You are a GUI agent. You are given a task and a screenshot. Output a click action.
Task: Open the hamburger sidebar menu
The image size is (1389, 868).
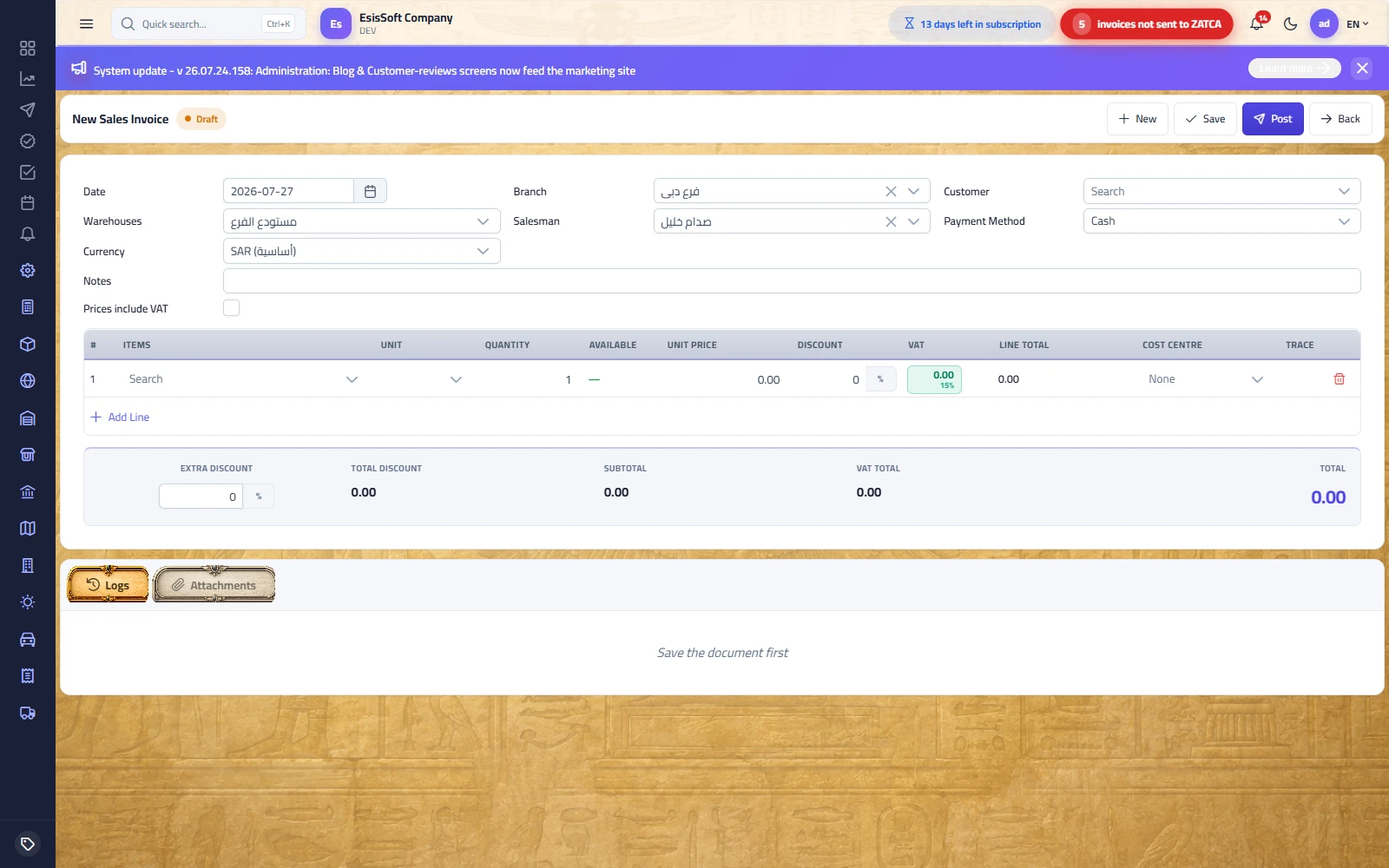[86, 24]
